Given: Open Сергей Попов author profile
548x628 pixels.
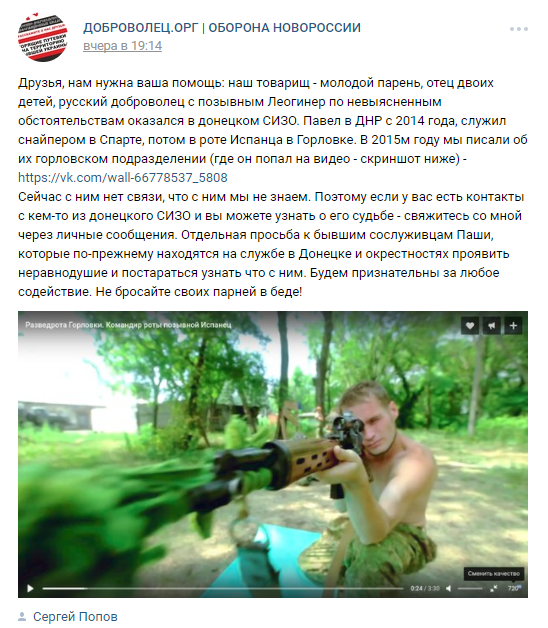Looking at the screenshot, I should click(x=75, y=617).
